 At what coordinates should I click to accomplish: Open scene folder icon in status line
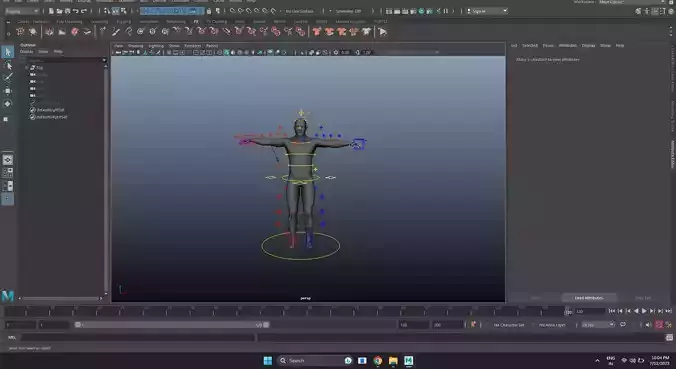[59, 11]
